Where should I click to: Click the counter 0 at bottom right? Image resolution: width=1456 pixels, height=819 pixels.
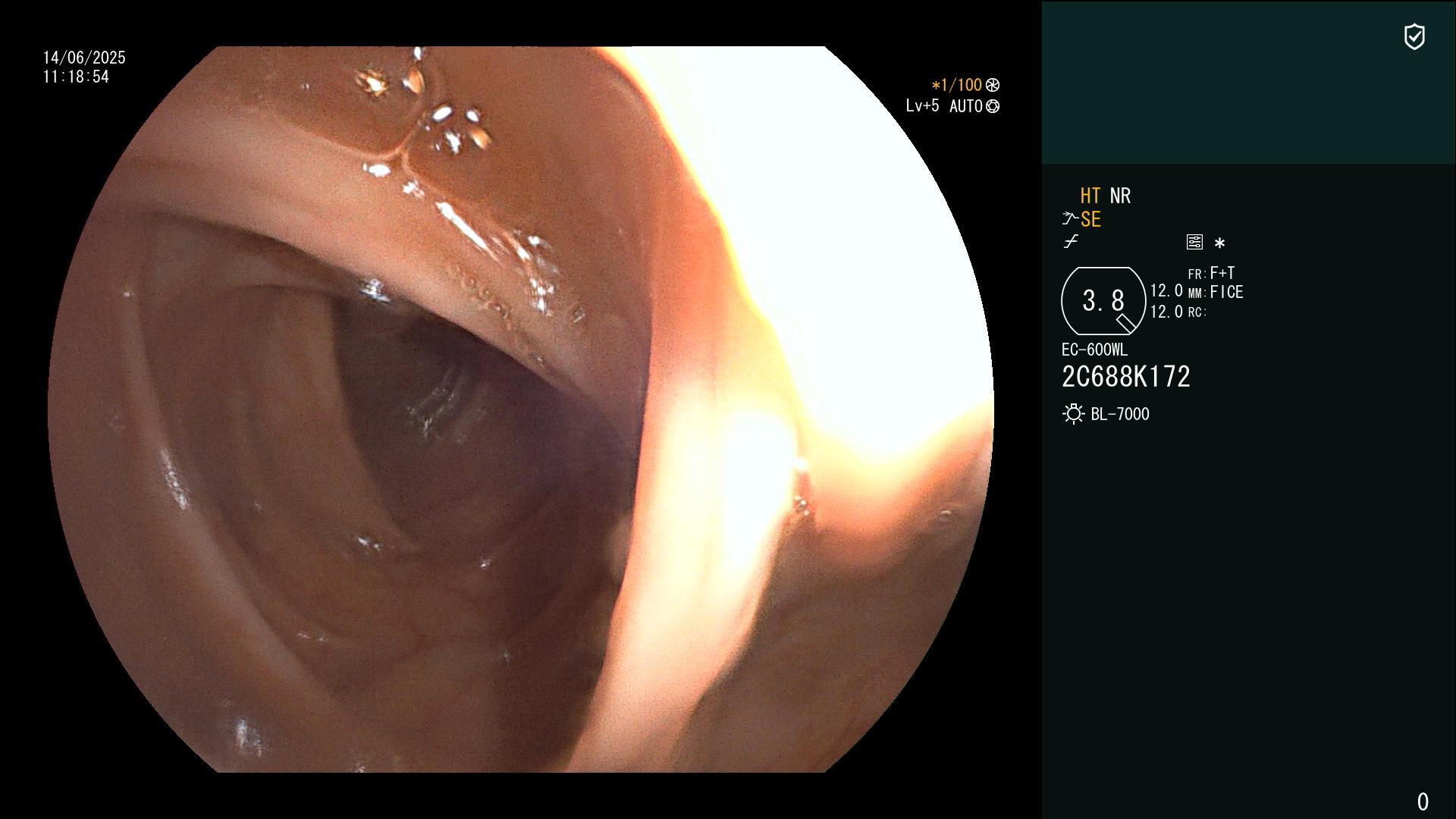(1423, 802)
